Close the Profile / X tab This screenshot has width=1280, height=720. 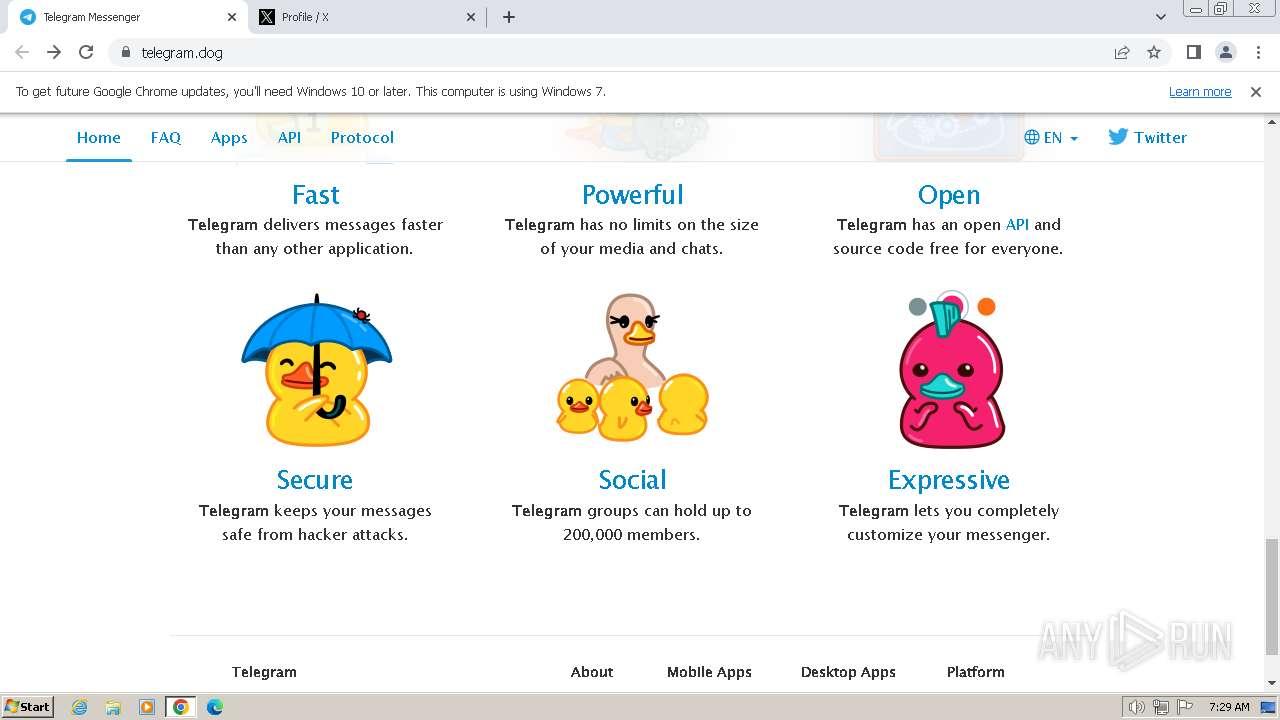pos(472,17)
